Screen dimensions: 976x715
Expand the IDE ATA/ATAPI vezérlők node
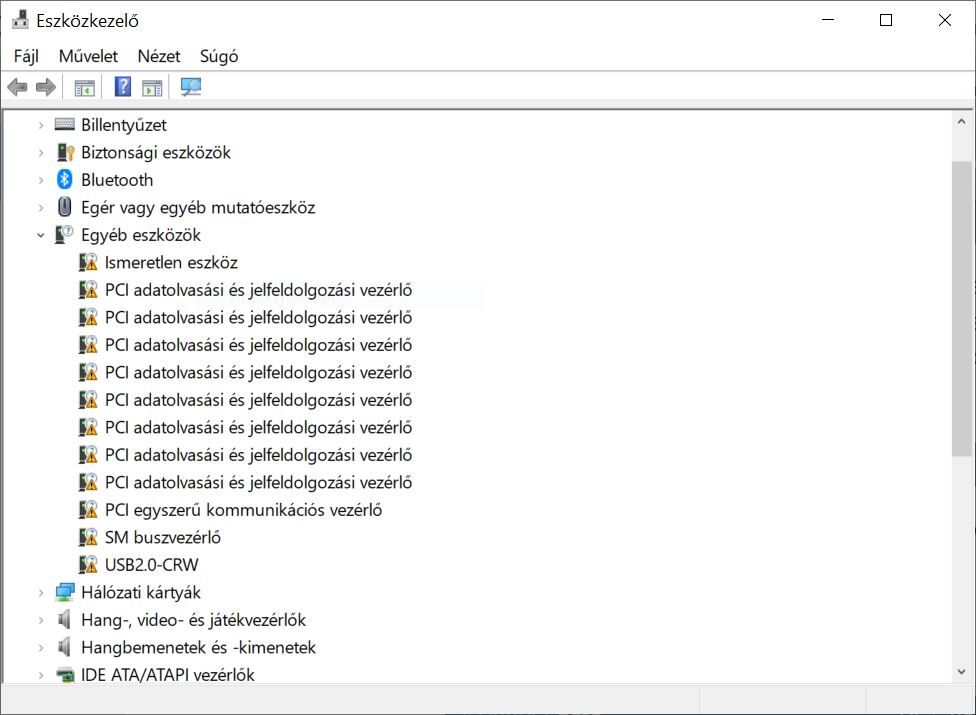pos(40,675)
